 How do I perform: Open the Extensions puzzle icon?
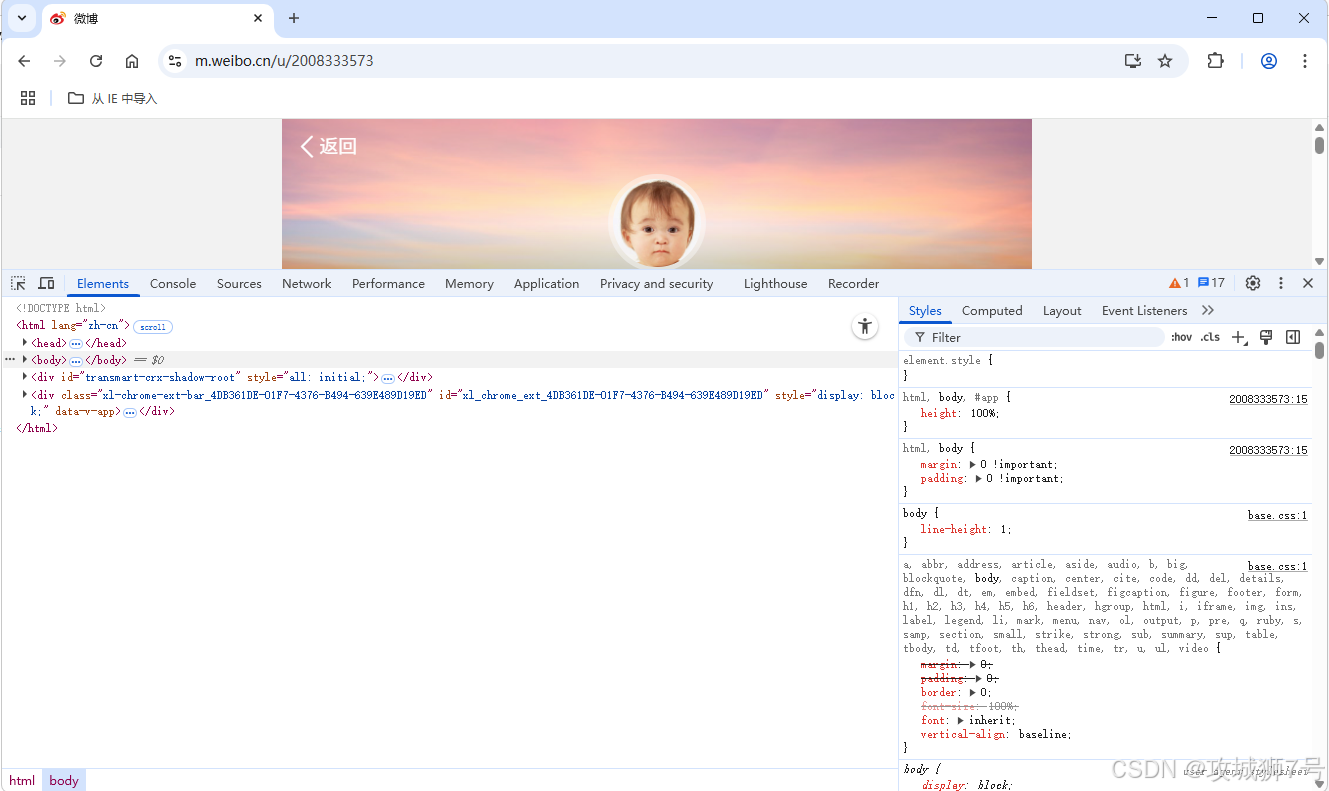tap(1215, 61)
